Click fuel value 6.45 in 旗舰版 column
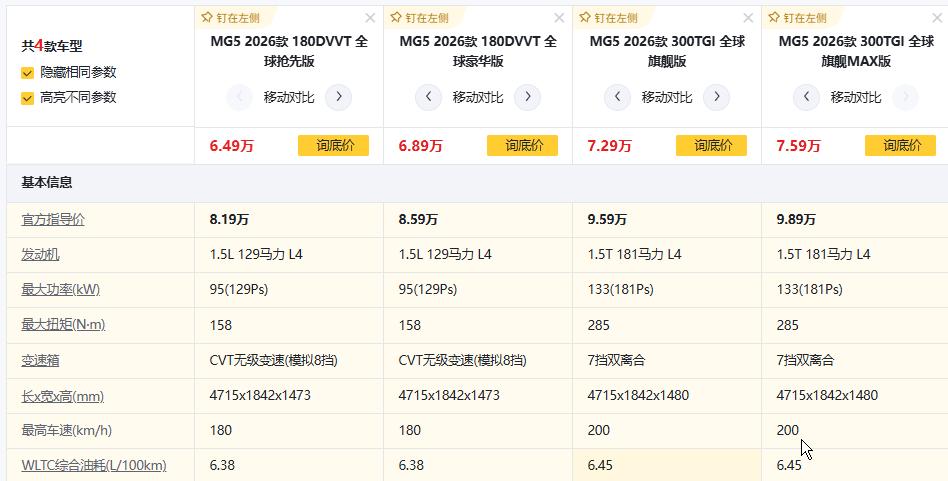Image resolution: width=948 pixels, height=481 pixels. point(600,465)
